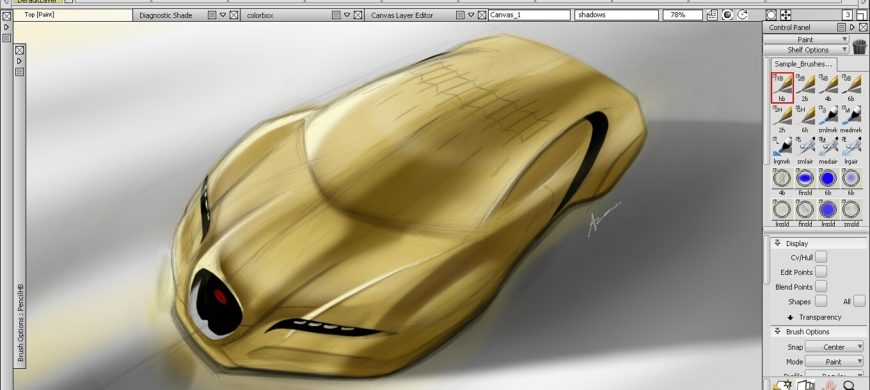Select the 2b pencil brush

tap(805, 88)
